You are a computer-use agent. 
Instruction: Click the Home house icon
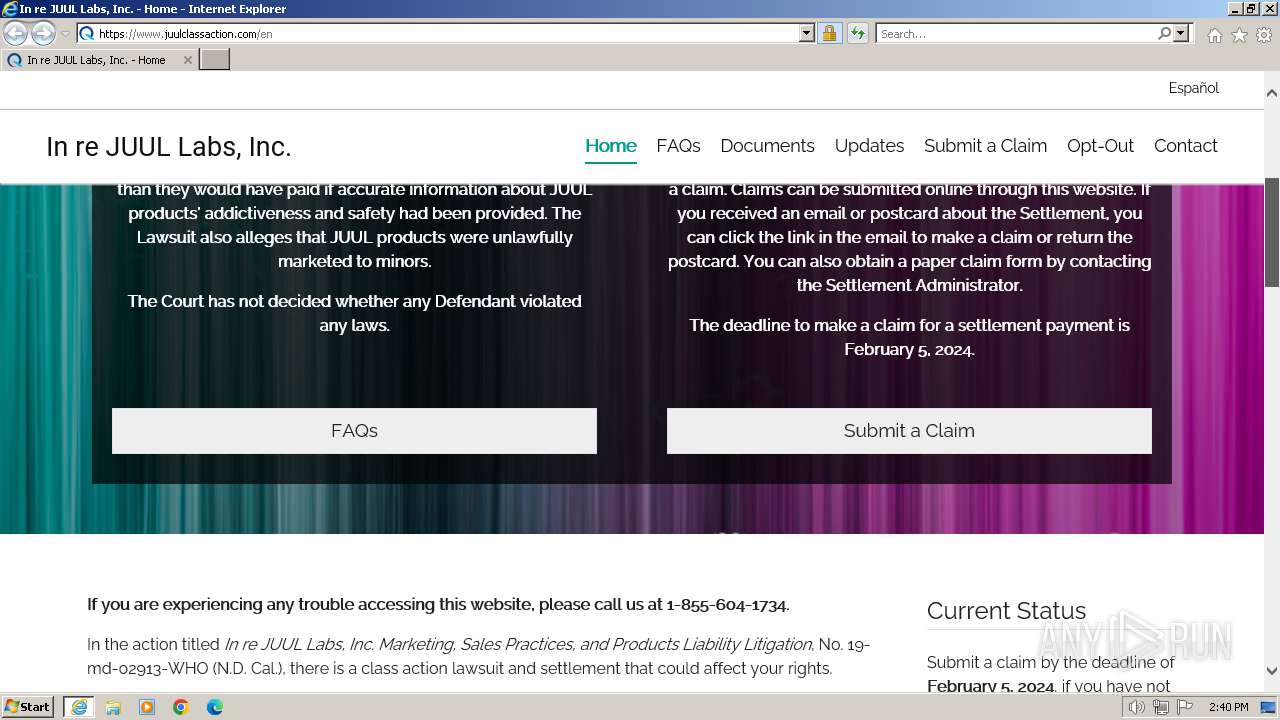1214,35
